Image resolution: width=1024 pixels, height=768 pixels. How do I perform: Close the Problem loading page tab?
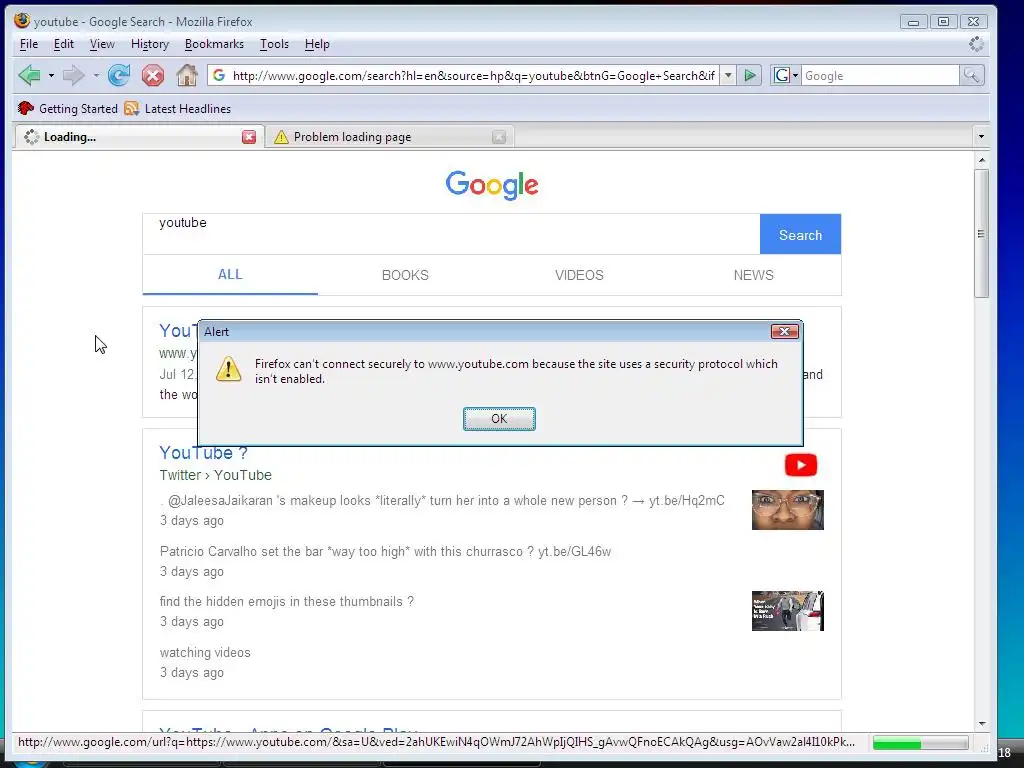coord(499,136)
